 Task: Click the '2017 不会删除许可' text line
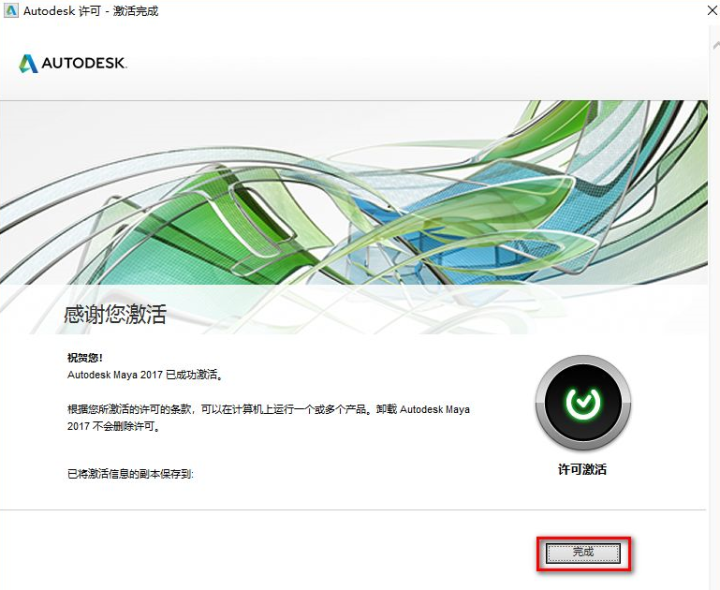coord(114,427)
